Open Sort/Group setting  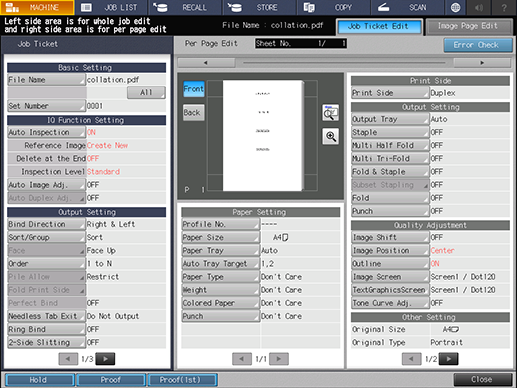click(46, 237)
